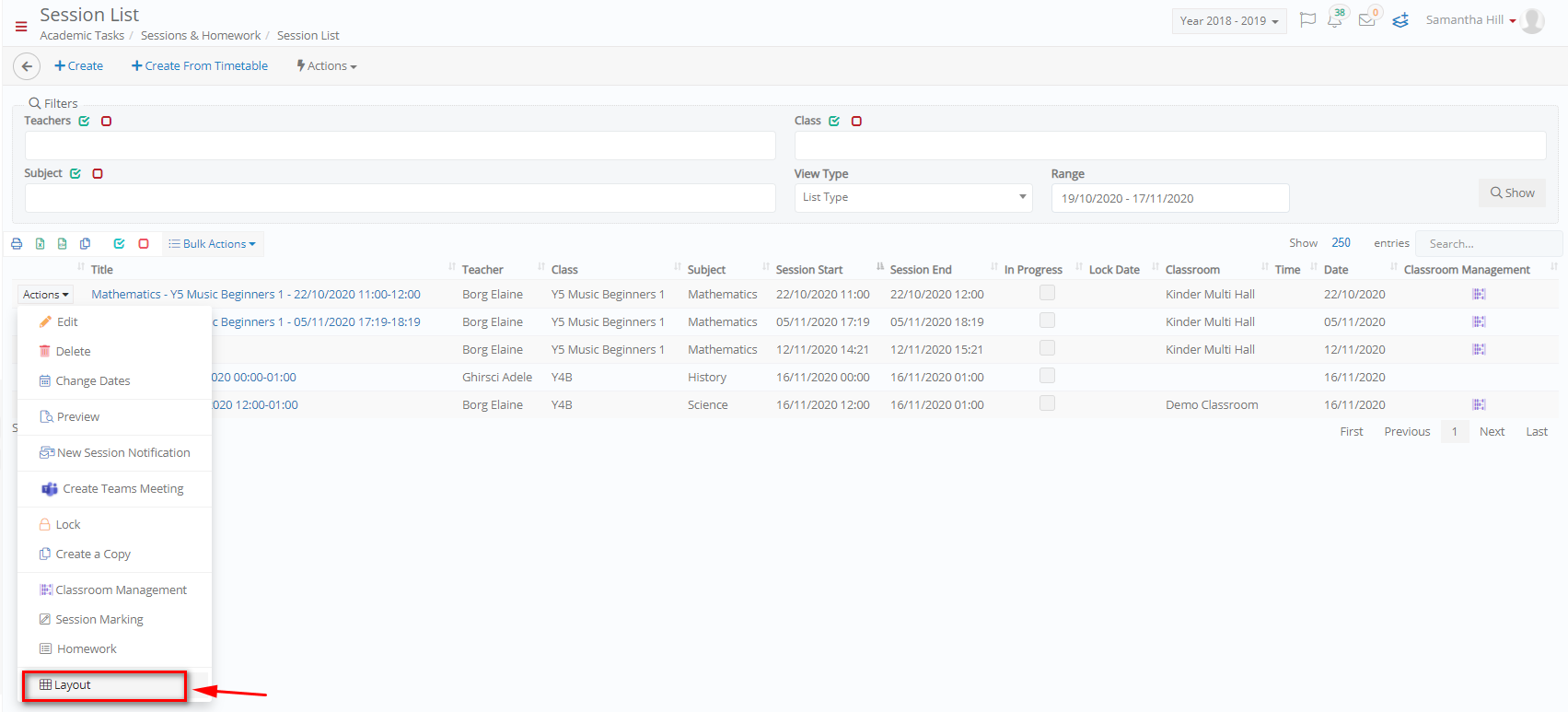Open the View Type List Type combo box
This screenshot has height=712, width=1568.
pos(913,198)
